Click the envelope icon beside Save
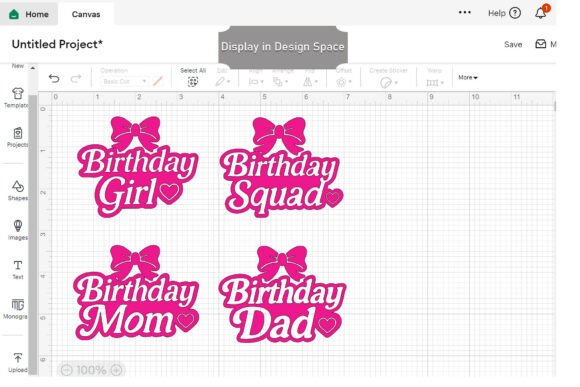580x387 pixels. (x=540, y=44)
